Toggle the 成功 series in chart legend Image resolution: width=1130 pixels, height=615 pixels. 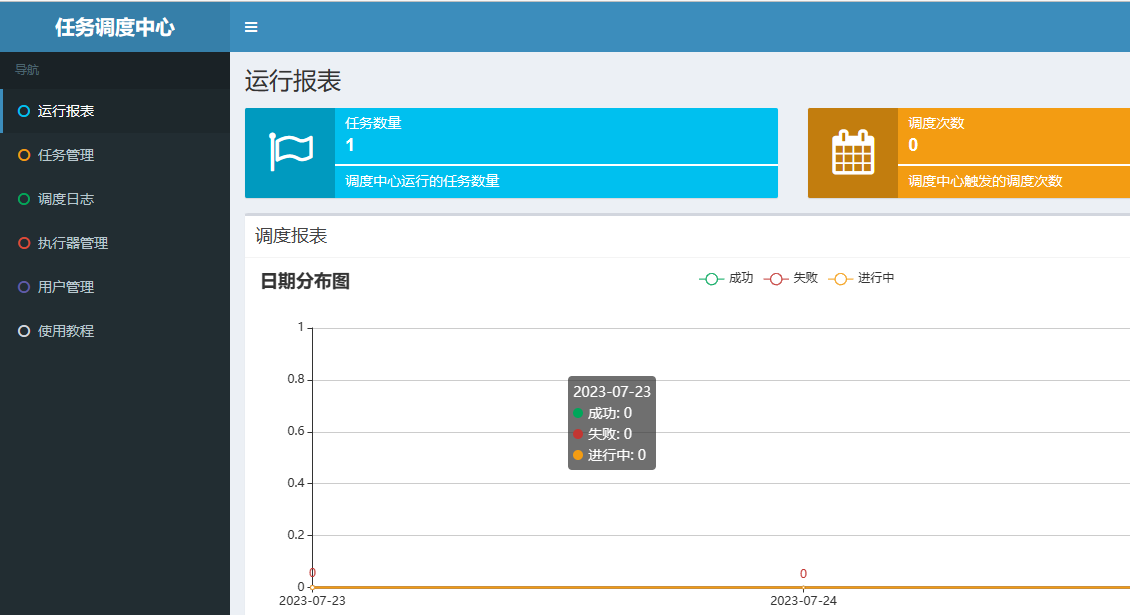click(x=726, y=278)
